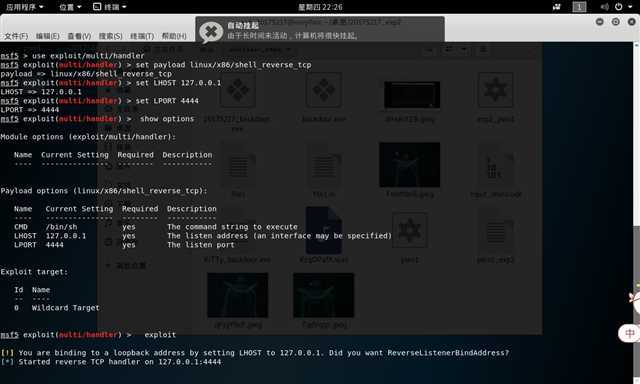Minimize the terminal window

pos(599,22)
